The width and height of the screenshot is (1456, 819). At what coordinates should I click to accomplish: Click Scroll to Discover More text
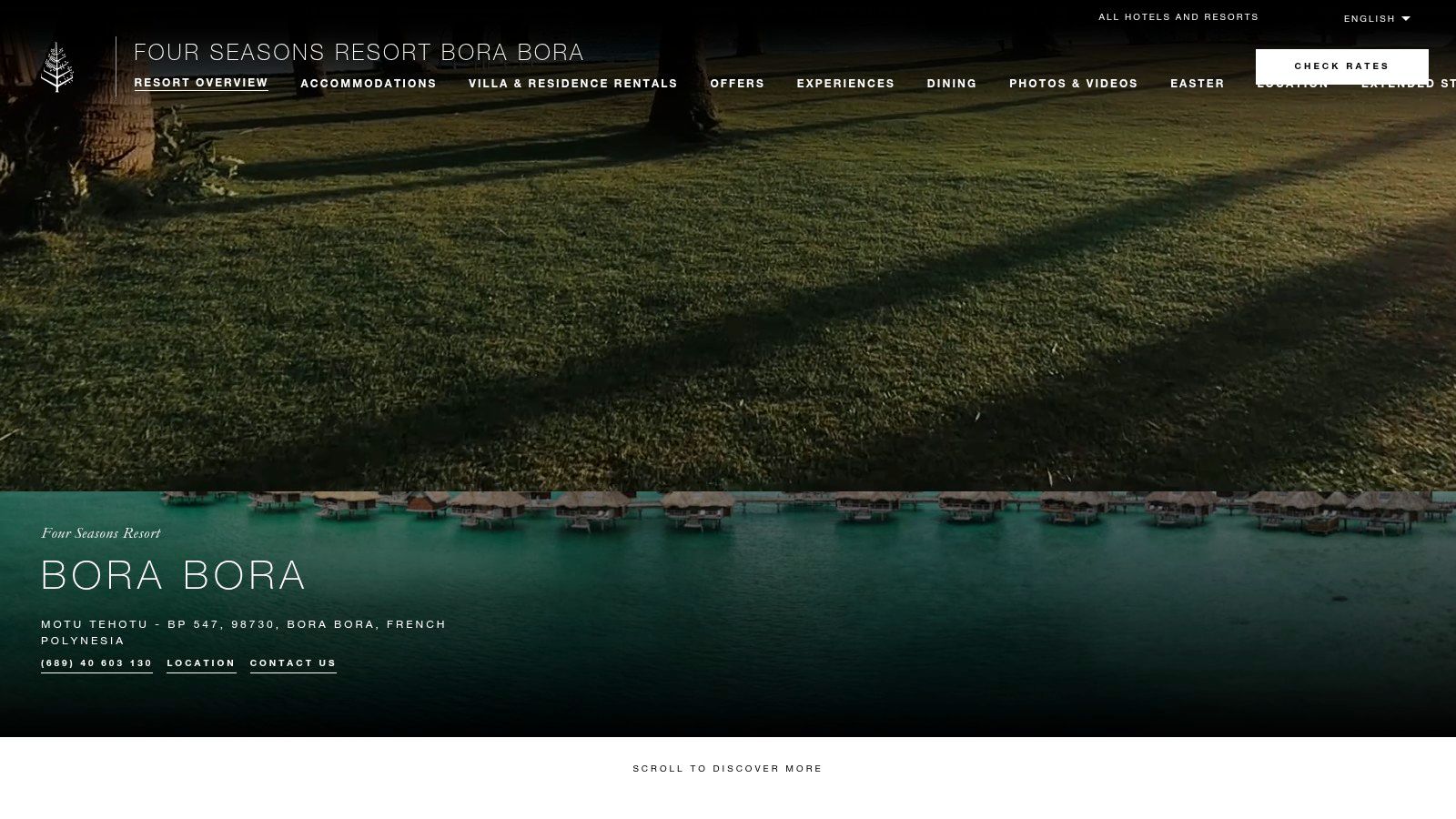(x=728, y=769)
